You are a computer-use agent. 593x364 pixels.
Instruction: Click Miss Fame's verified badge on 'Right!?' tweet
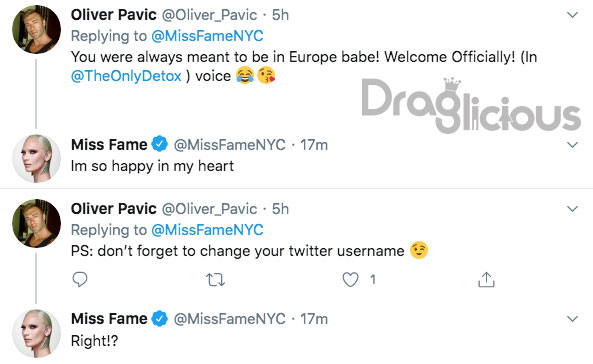click(160, 319)
